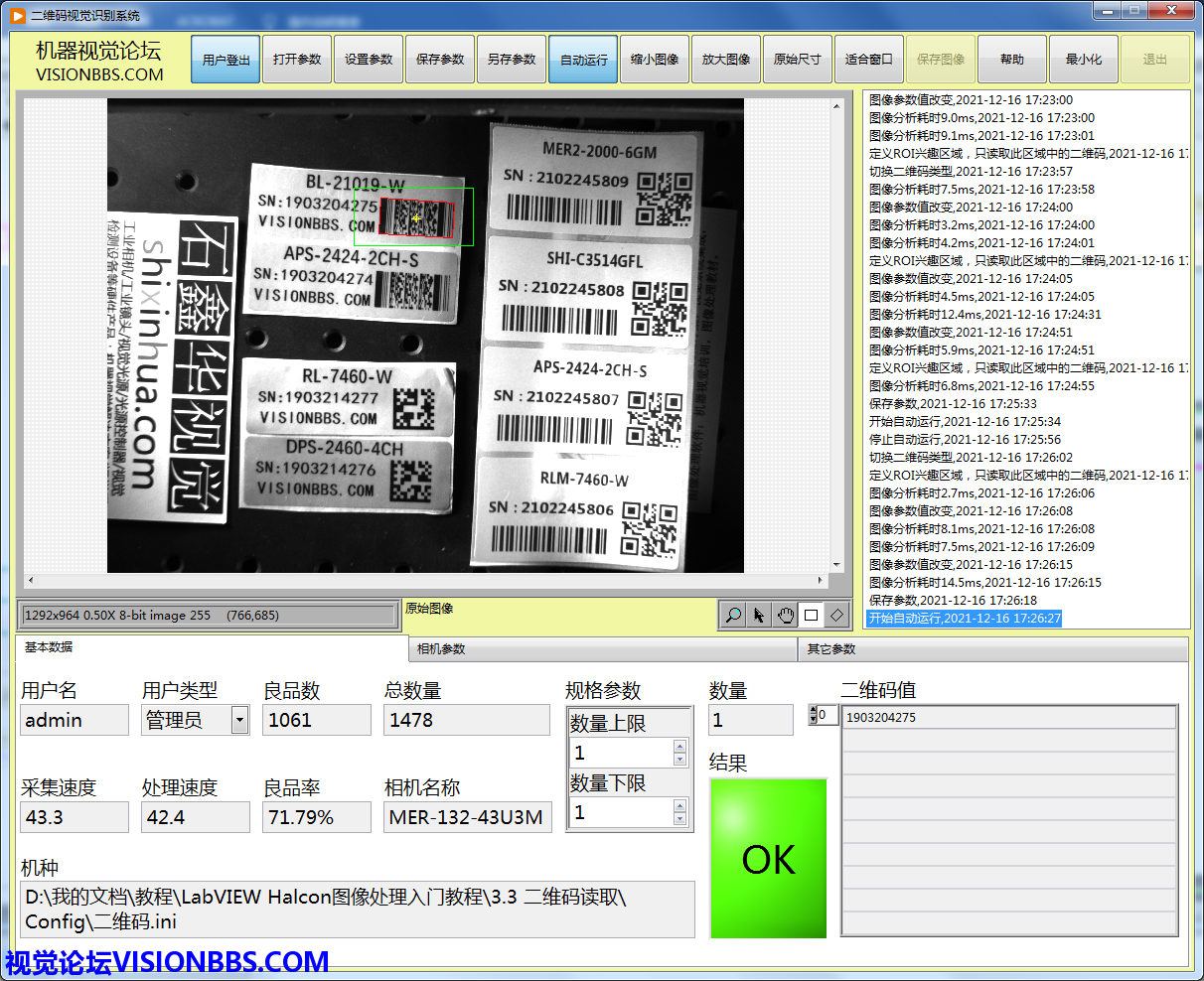Select the rectangle ROI tool
The height and width of the screenshot is (981, 1204).
(x=811, y=616)
